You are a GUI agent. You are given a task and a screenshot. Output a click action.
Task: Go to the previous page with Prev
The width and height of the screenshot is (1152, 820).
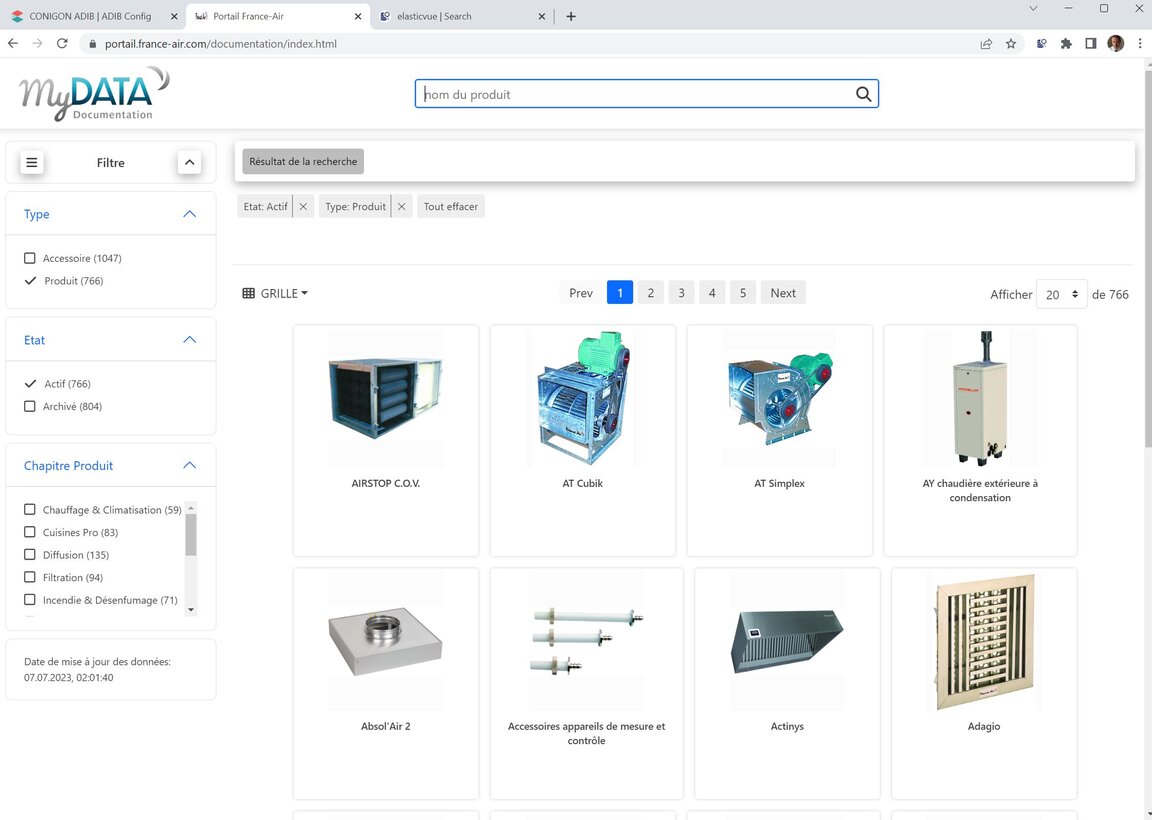pos(580,292)
